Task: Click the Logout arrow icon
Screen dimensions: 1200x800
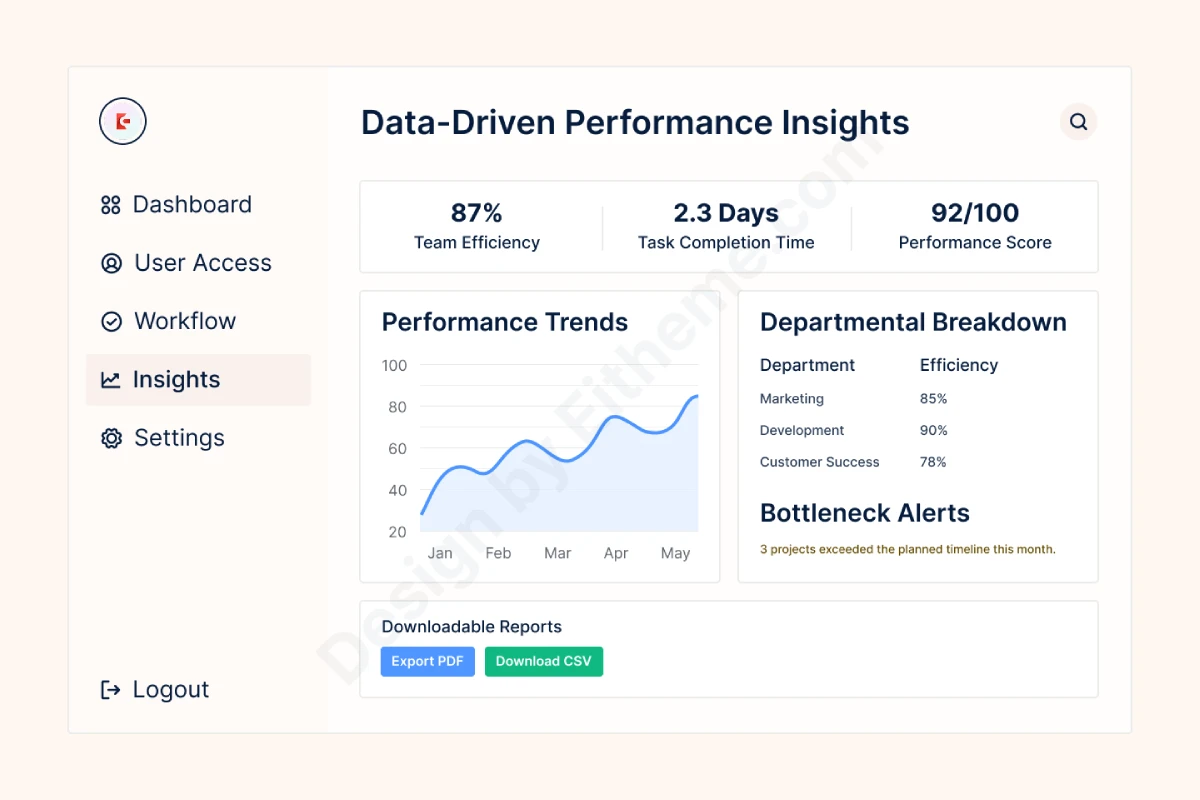Action: tap(111, 690)
